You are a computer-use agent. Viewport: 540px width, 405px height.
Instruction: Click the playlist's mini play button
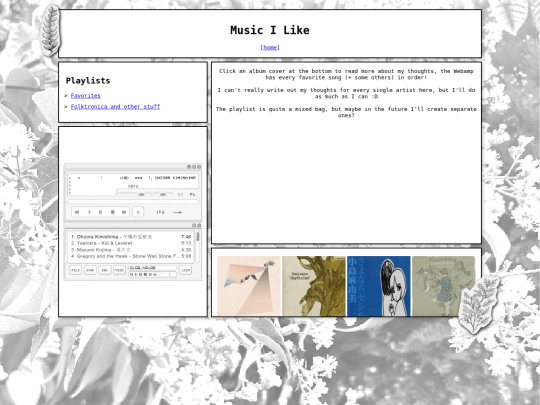point(136,274)
